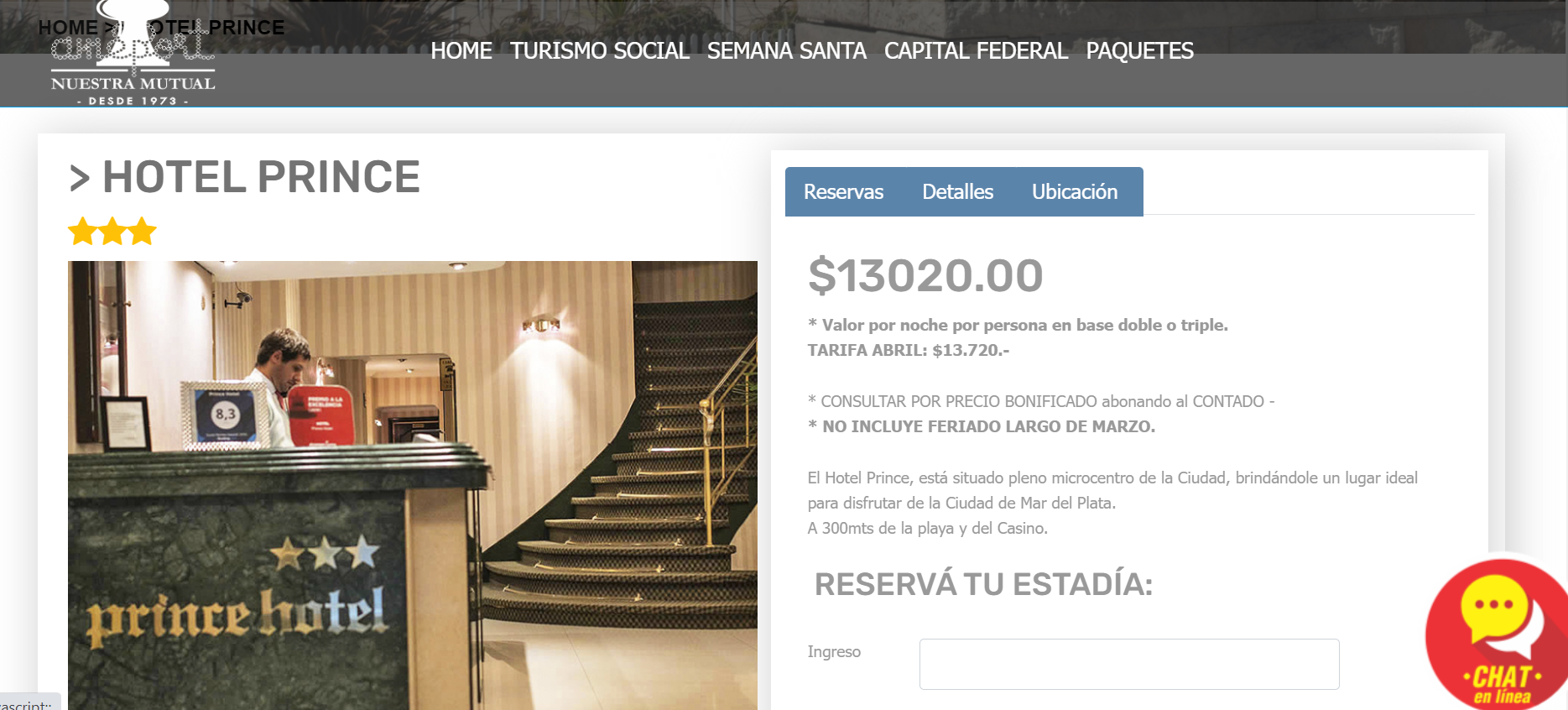Open the Chat en línea bubble
Image resolution: width=1568 pixels, height=710 pixels.
[x=1498, y=635]
